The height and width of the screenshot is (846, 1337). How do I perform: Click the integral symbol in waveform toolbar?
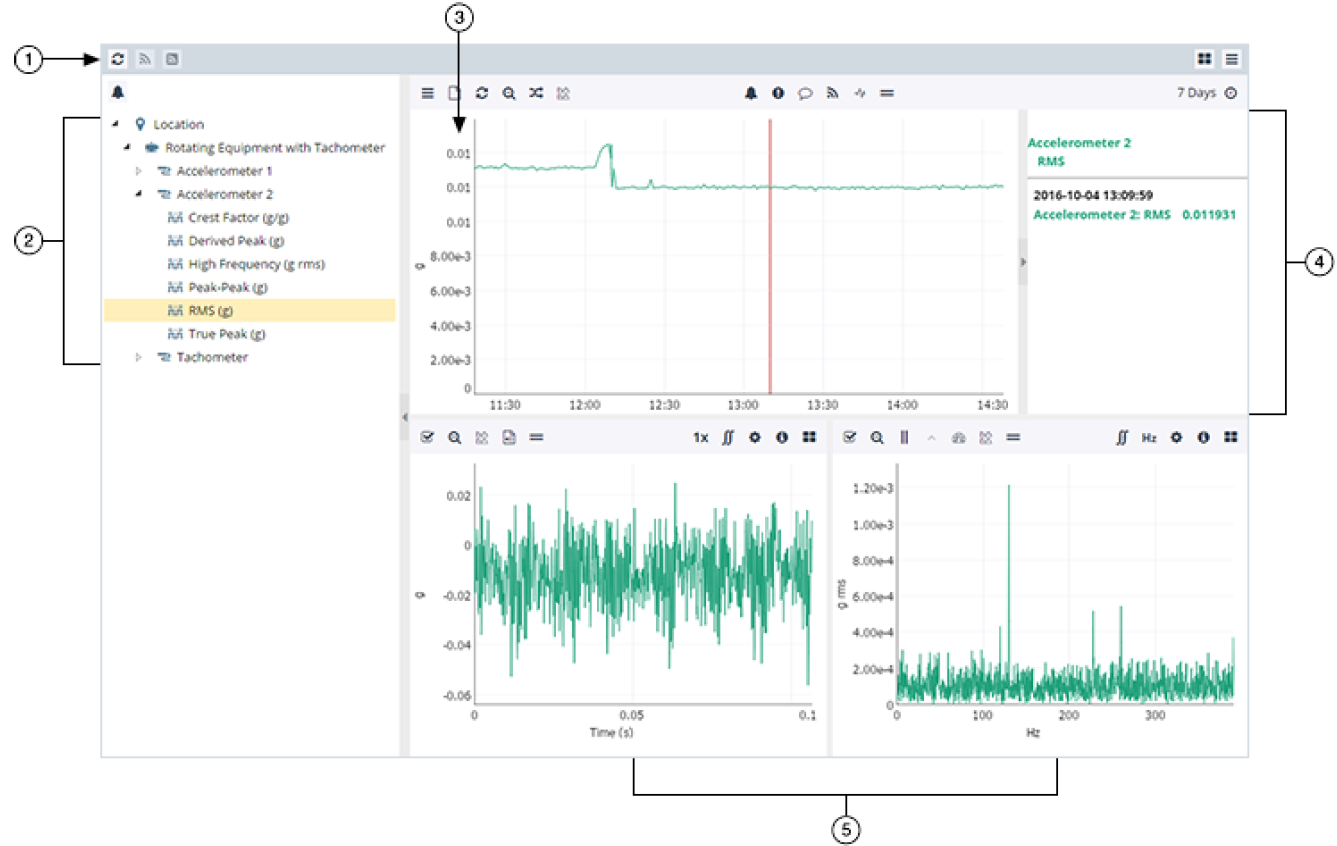click(729, 437)
